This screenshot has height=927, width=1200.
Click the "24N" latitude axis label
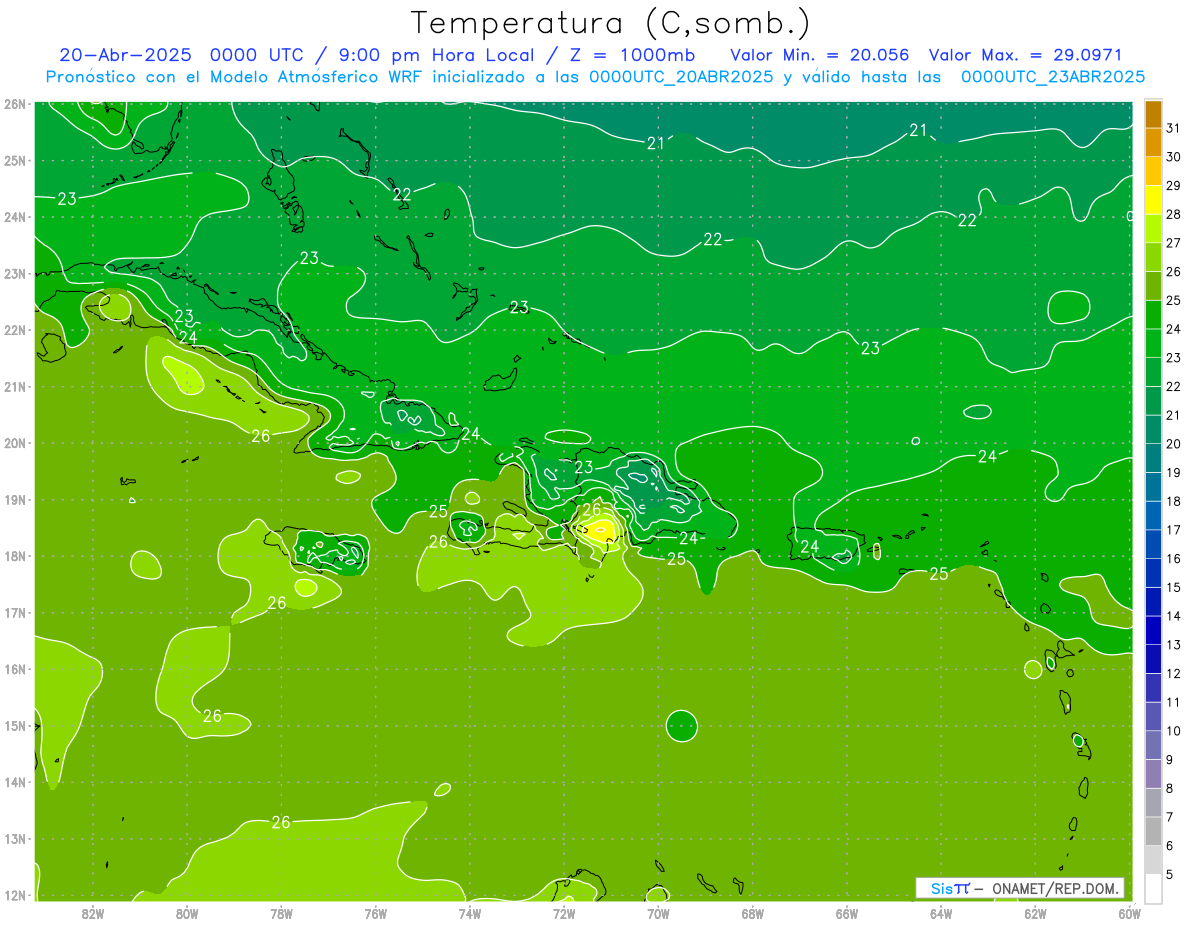[x=16, y=217]
